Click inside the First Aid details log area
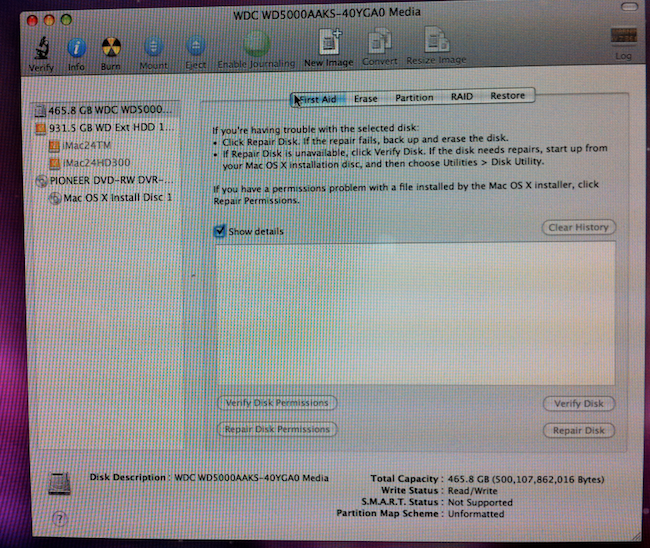Image resolution: width=650 pixels, height=548 pixels. click(415, 314)
